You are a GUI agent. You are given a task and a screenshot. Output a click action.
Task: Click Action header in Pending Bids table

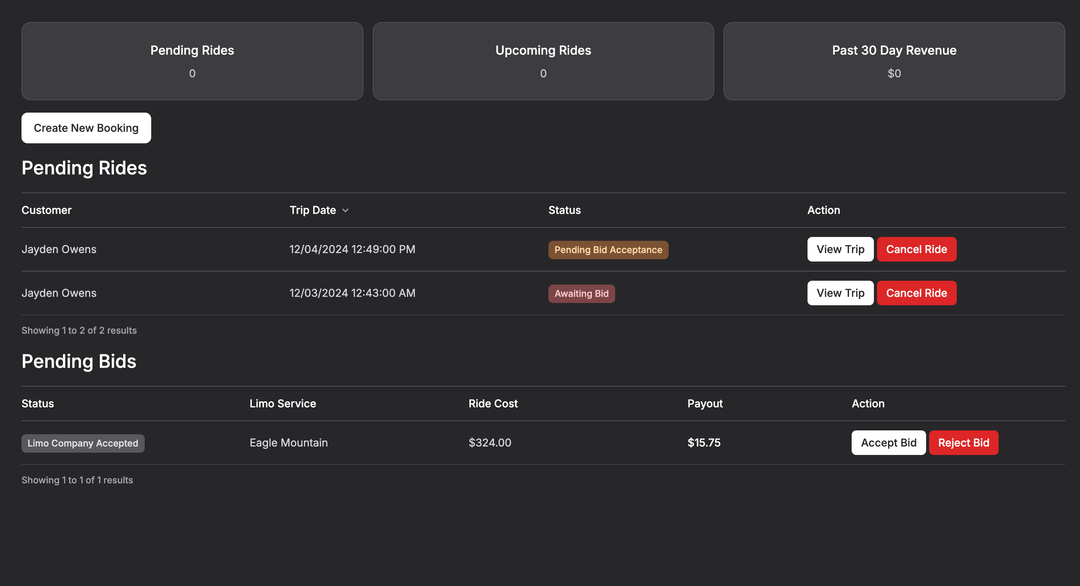868,404
